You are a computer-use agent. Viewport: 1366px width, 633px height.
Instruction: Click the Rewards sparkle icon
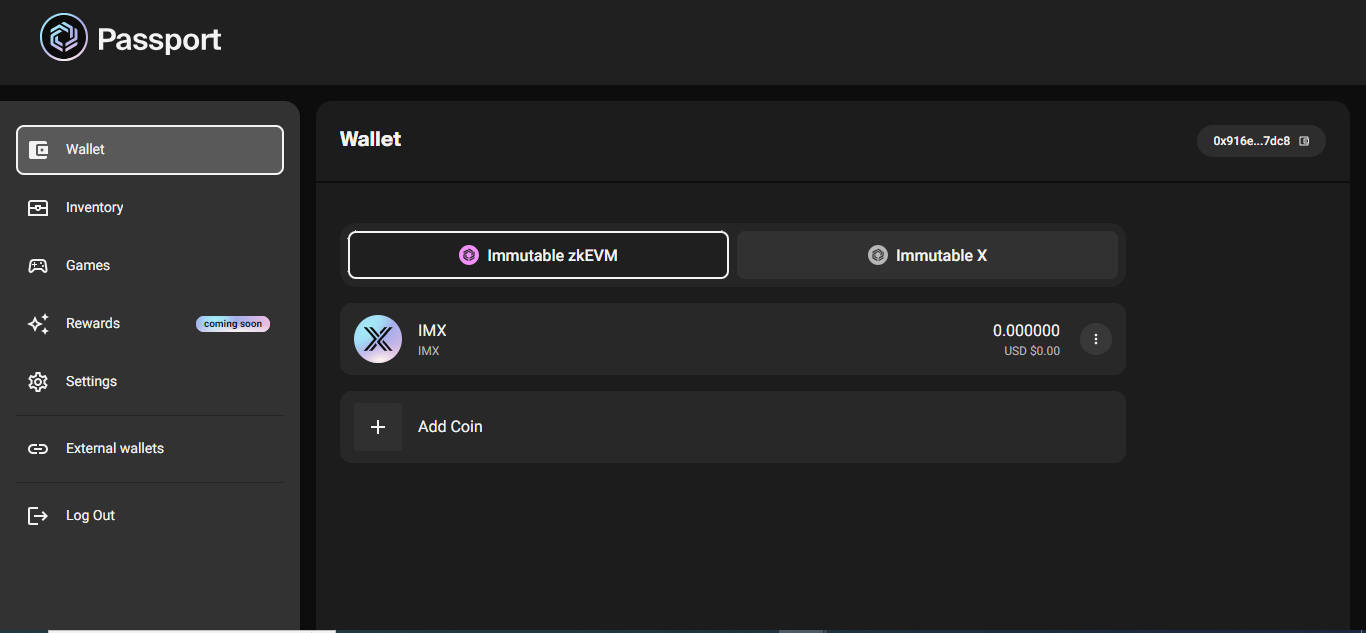click(38, 324)
